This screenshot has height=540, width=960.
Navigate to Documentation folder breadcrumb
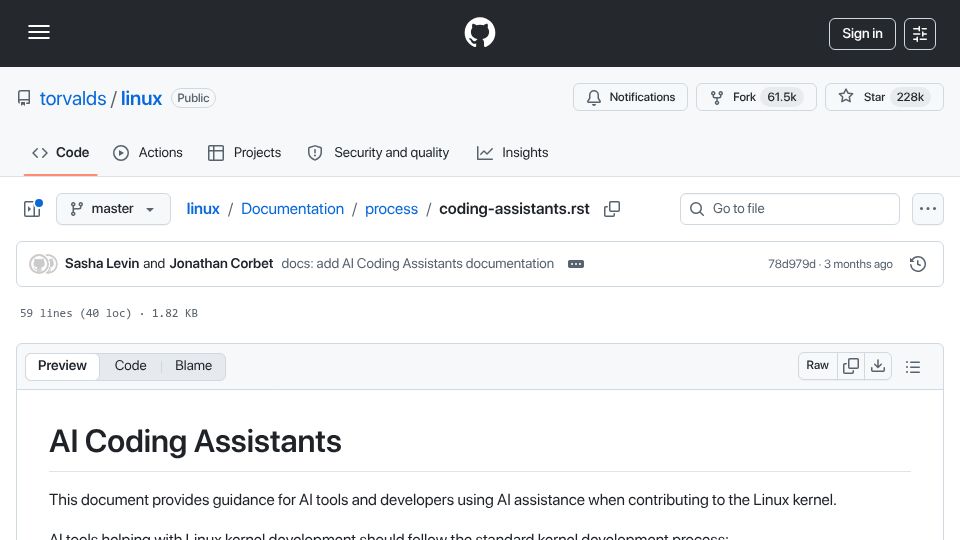(292, 209)
